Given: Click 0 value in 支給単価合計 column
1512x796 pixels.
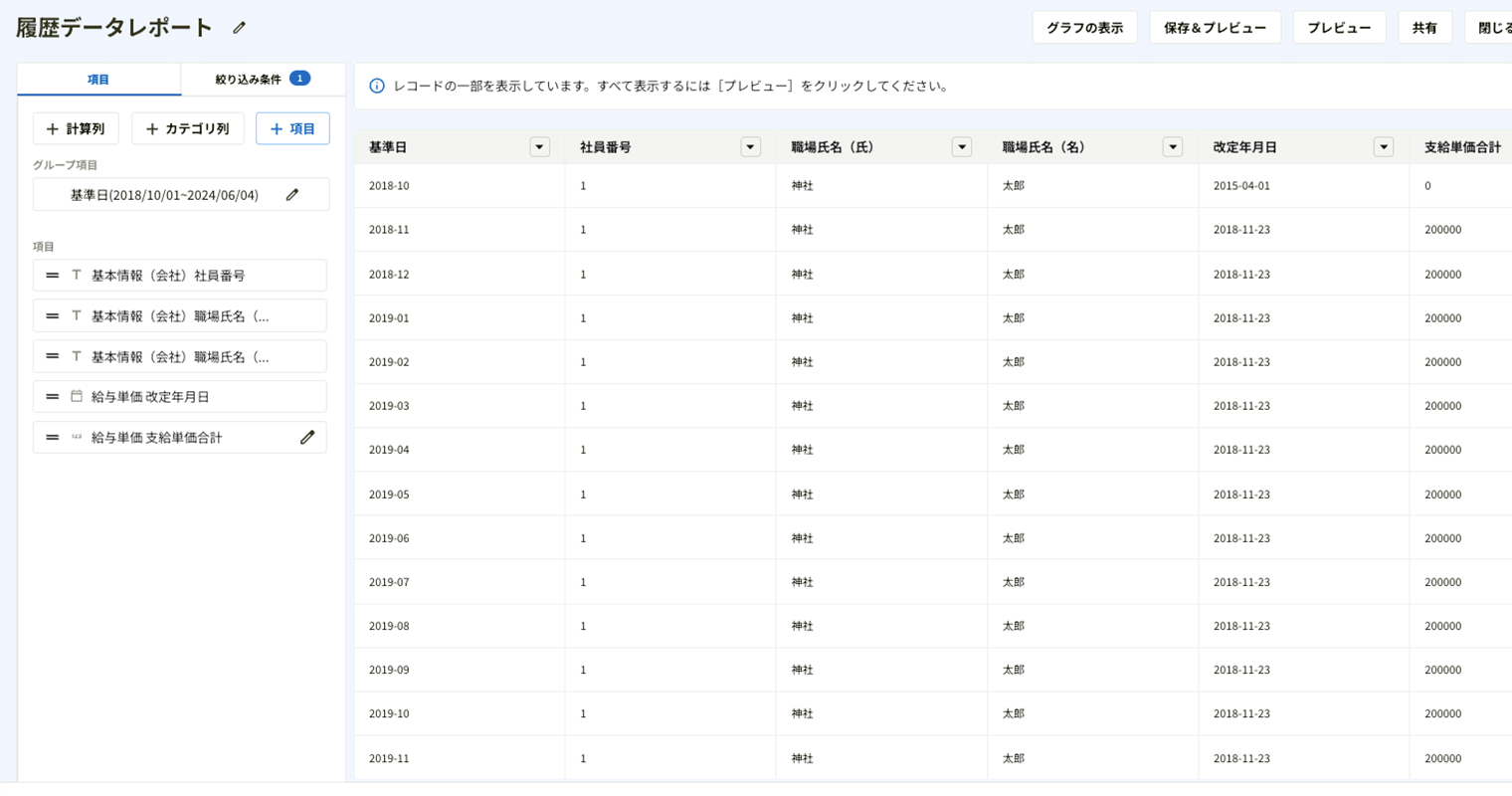Looking at the screenshot, I should pos(1427,186).
